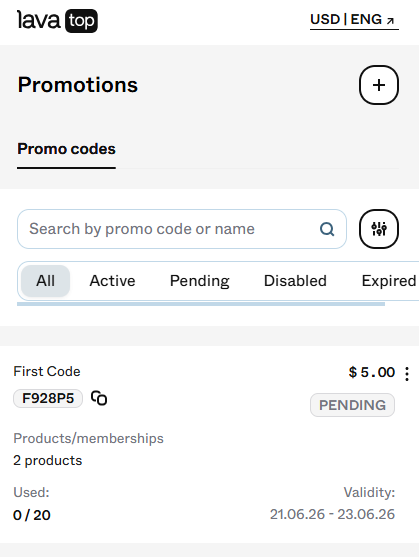
Task: Switch to Disabled promo codes filter
Action: click(x=295, y=281)
